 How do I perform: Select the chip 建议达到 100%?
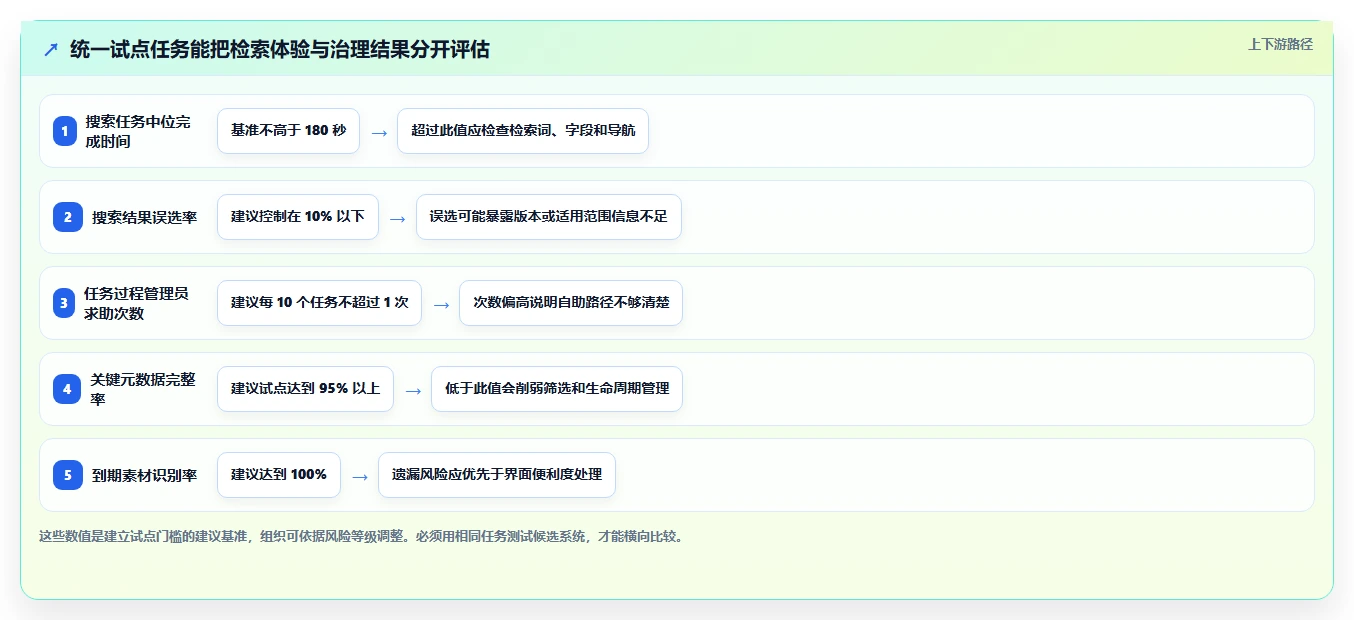pos(279,475)
